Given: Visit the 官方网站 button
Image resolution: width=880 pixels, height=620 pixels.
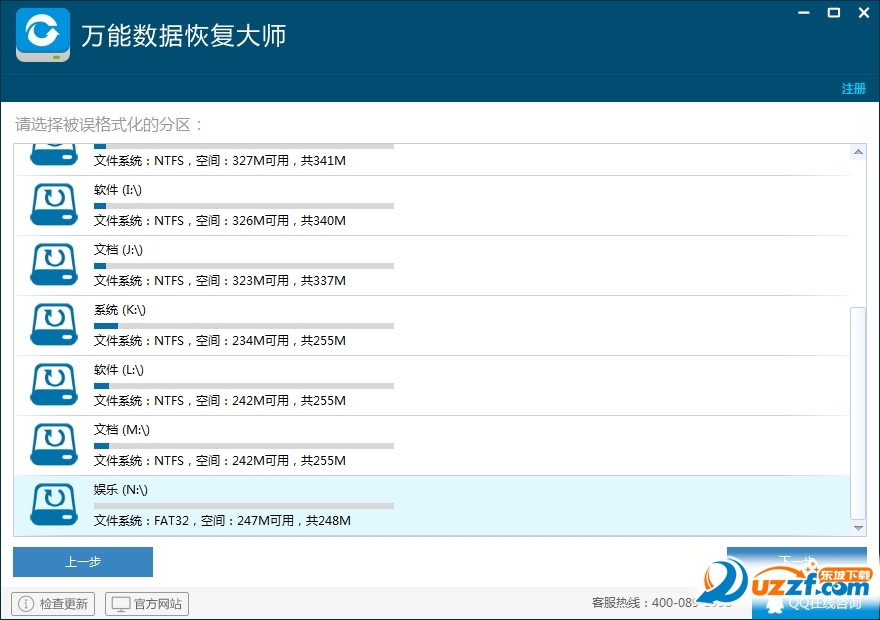Looking at the screenshot, I should (147, 604).
